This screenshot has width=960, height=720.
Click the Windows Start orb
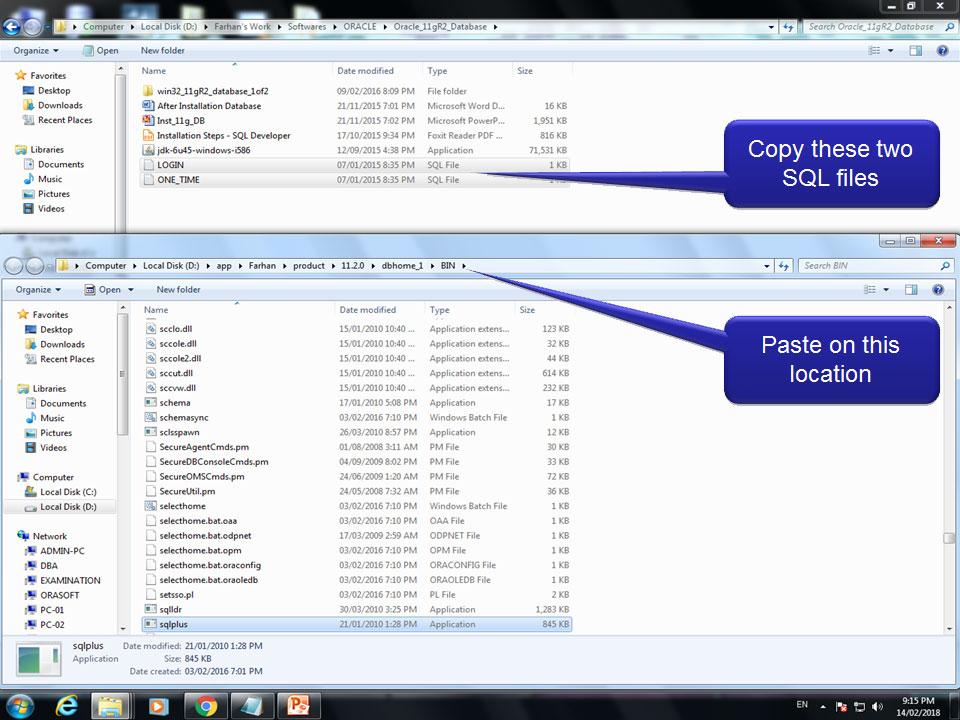click(x=19, y=707)
